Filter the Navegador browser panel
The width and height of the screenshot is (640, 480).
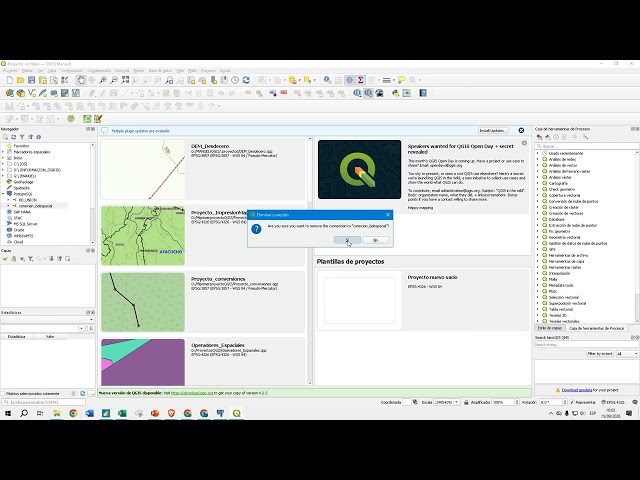pyautogui.click(x=22, y=137)
